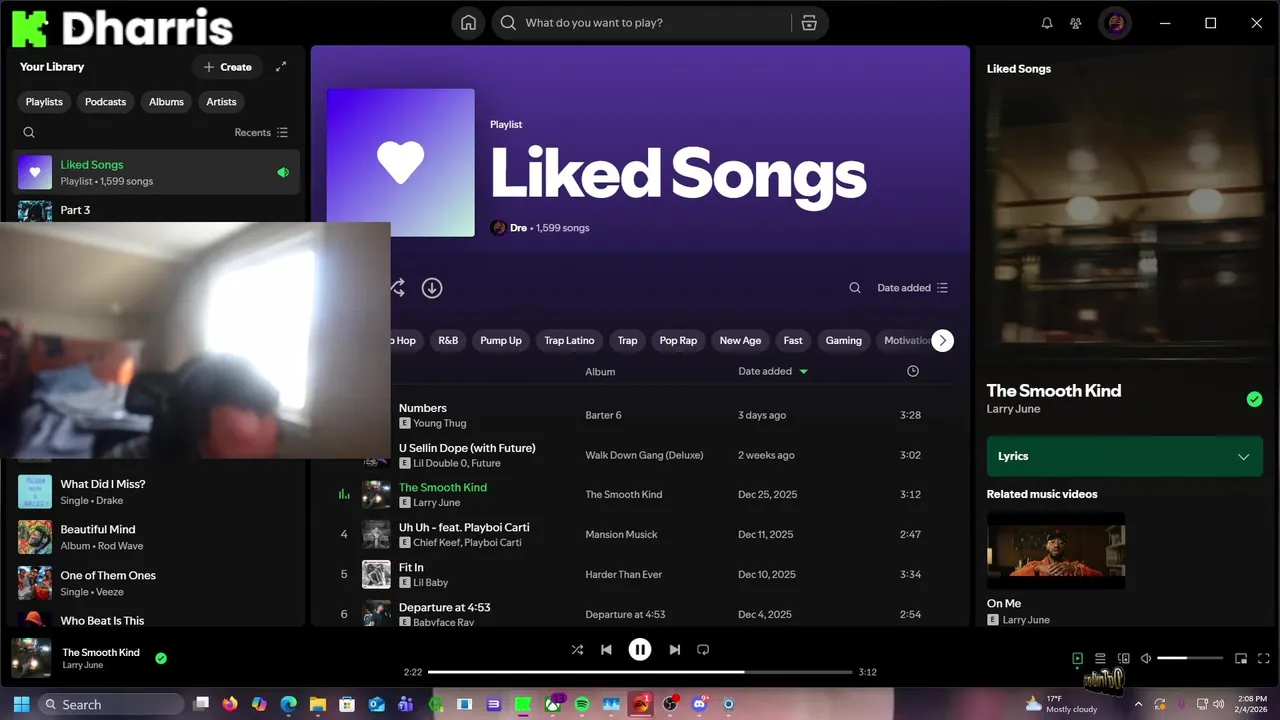The height and width of the screenshot is (720, 1280).
Task: Mute the Spotify volume
Action: click(x=1146, y=658)
